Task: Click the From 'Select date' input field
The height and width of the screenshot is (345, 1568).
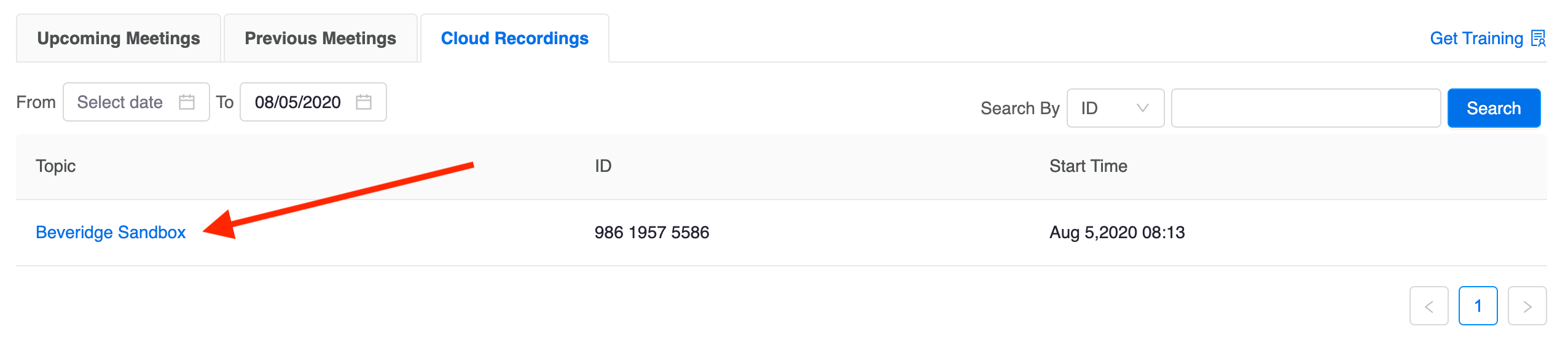Action: [136, 102]
